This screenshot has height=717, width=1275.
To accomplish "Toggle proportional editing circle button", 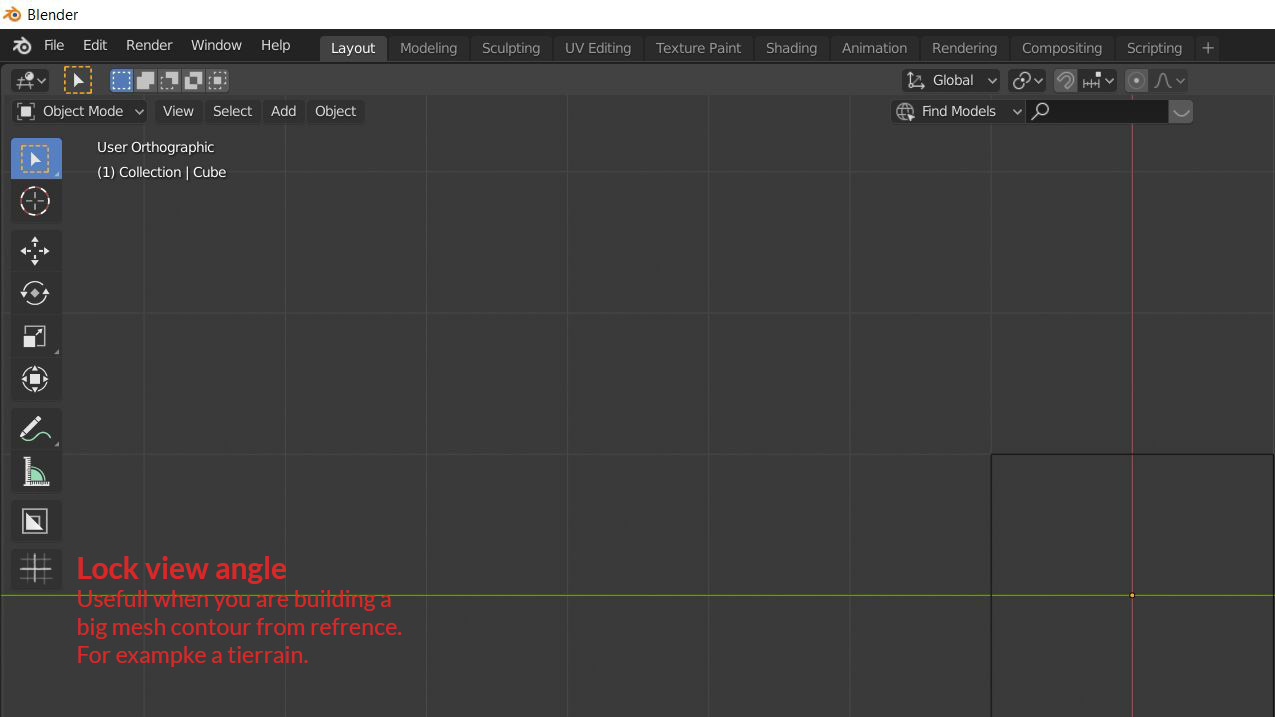I will (1136, 81).
